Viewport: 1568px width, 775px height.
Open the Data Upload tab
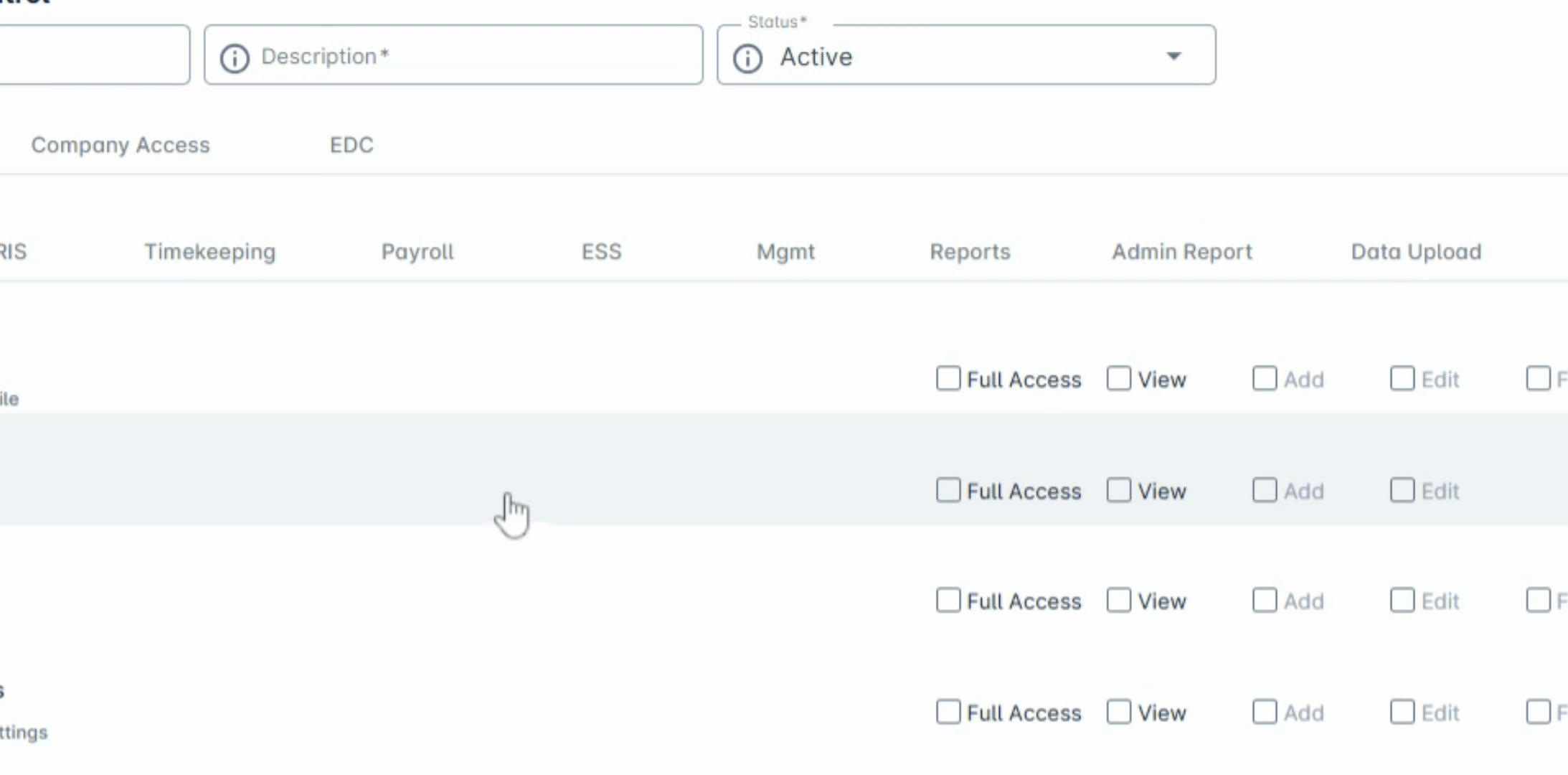point(1416,252)
